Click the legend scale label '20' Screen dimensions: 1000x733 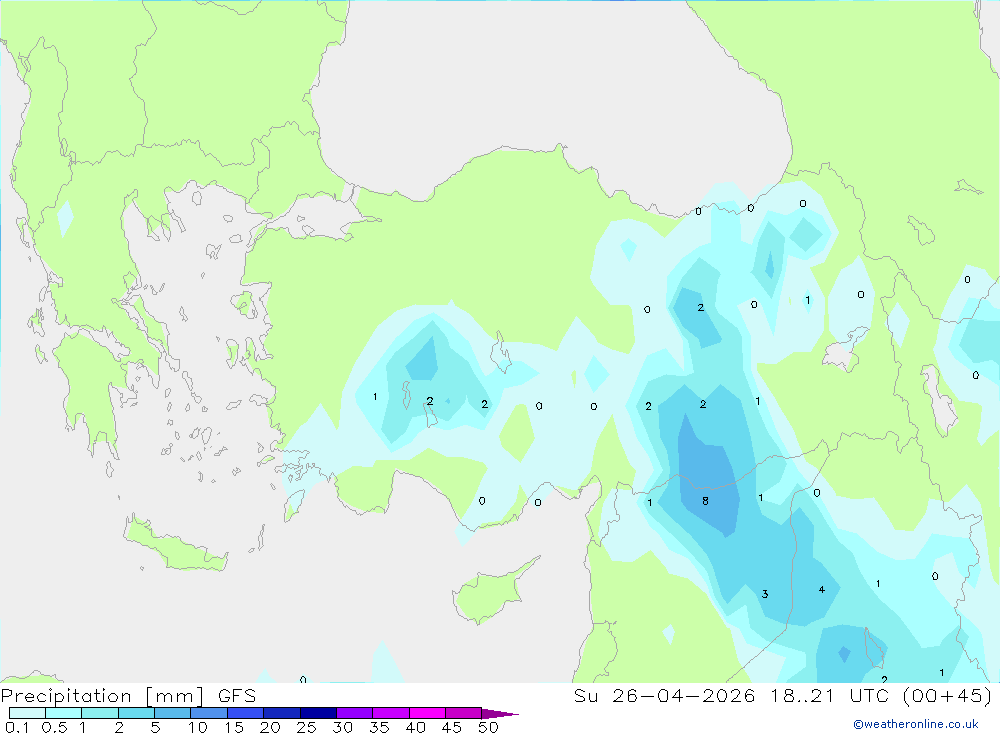click(x=270, y=727)
